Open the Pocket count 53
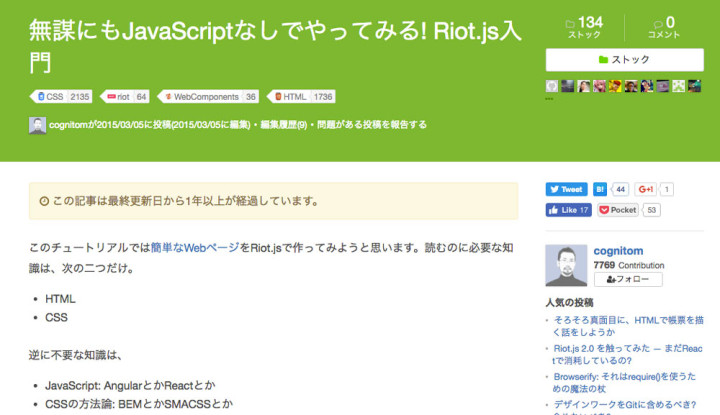Image resolution: width=720 pixels, height=415 pixels. [652, 210]
